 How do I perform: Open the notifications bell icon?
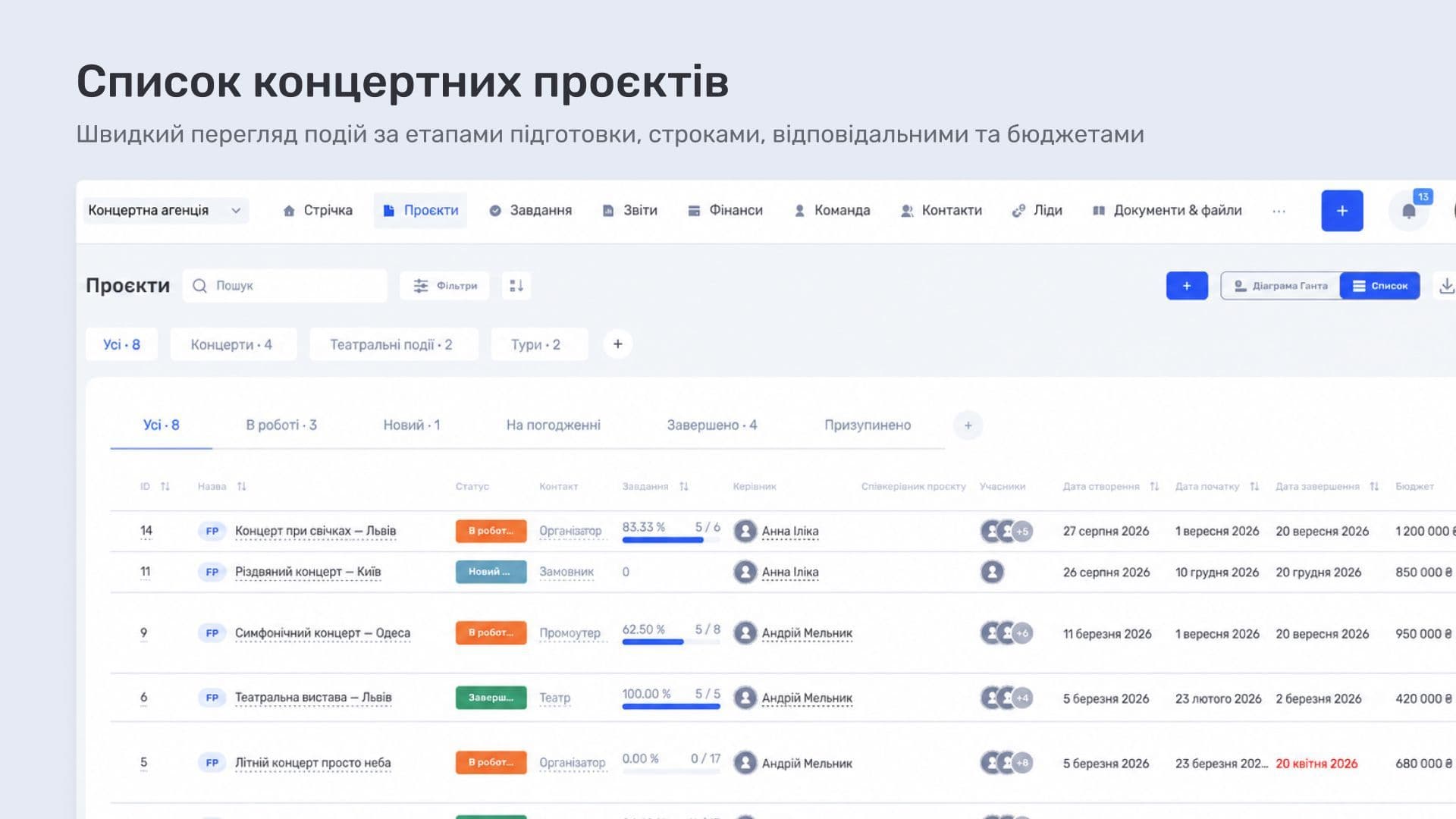1408,211
